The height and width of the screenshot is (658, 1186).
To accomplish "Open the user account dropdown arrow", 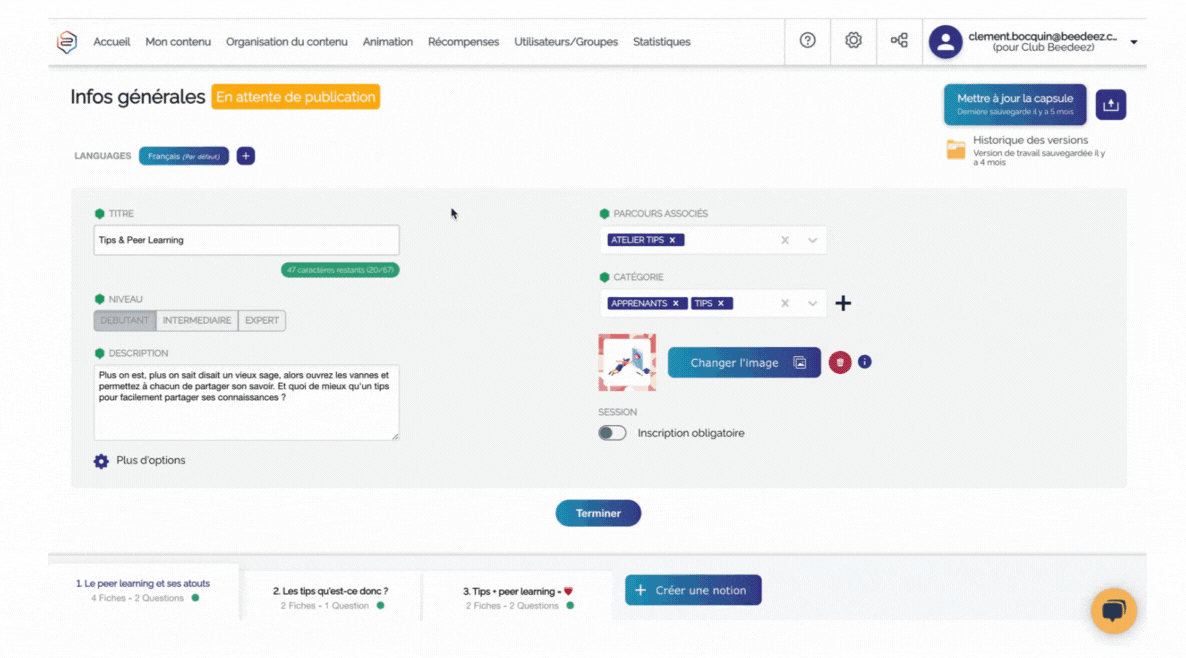I will [x=1134, y=42].
